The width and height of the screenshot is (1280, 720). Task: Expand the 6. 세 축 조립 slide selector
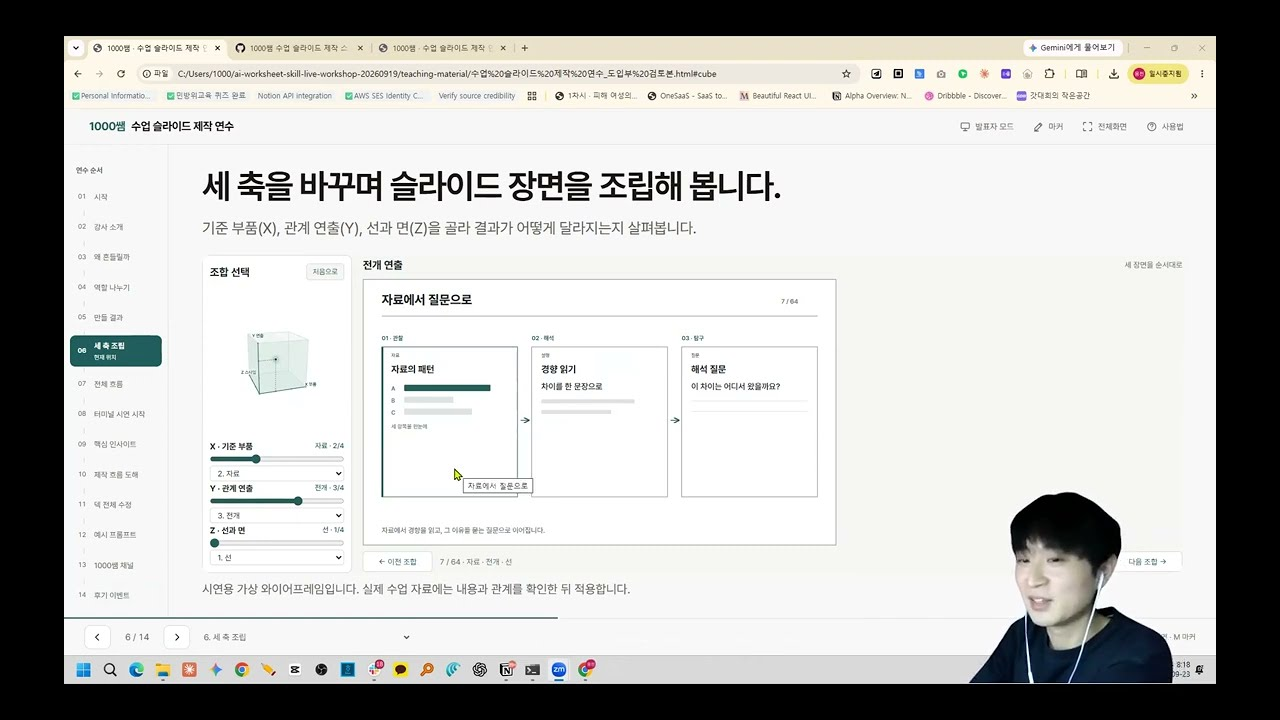click(x=306, y=637)
